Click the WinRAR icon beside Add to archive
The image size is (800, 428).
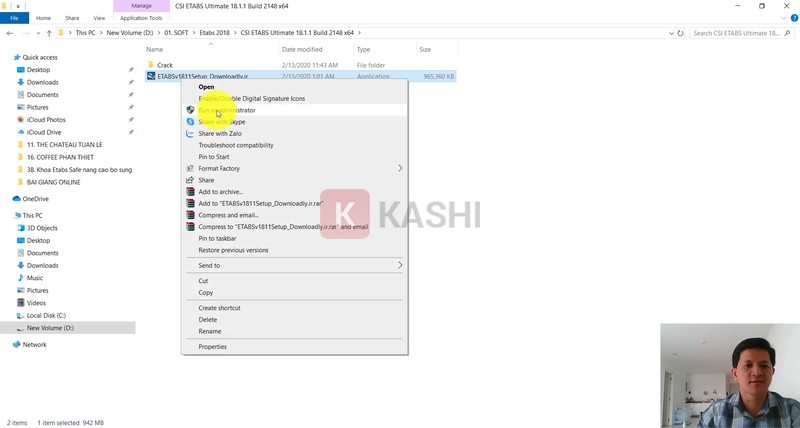coord(190,192)
